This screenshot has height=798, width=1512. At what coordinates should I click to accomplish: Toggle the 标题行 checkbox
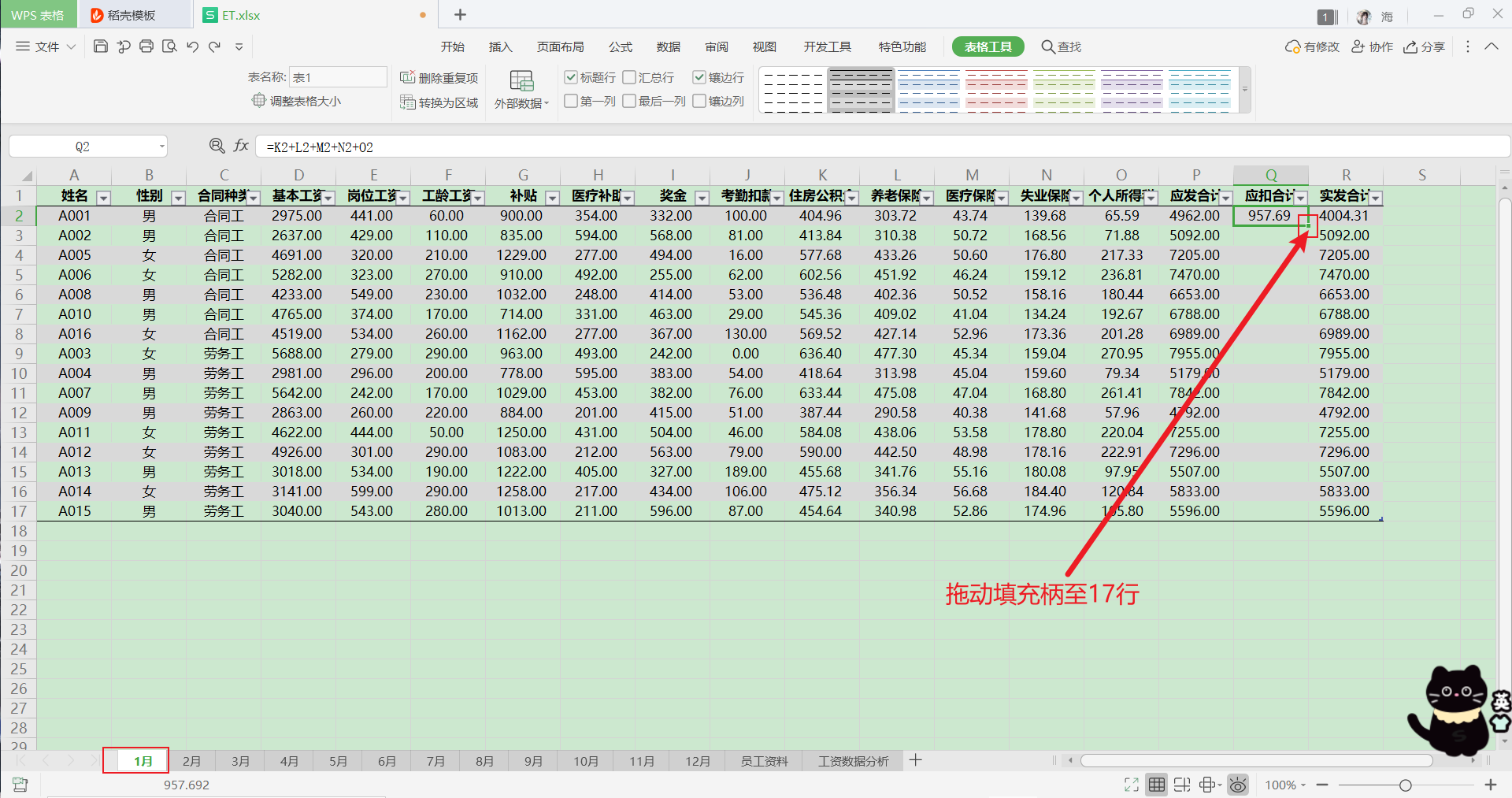click(571, 77)
